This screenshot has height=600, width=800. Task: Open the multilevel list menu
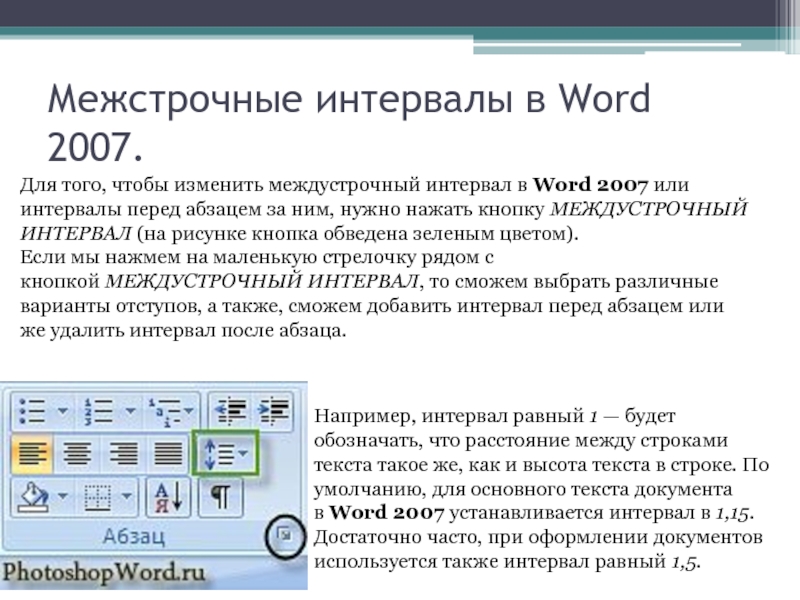point(171,411)
